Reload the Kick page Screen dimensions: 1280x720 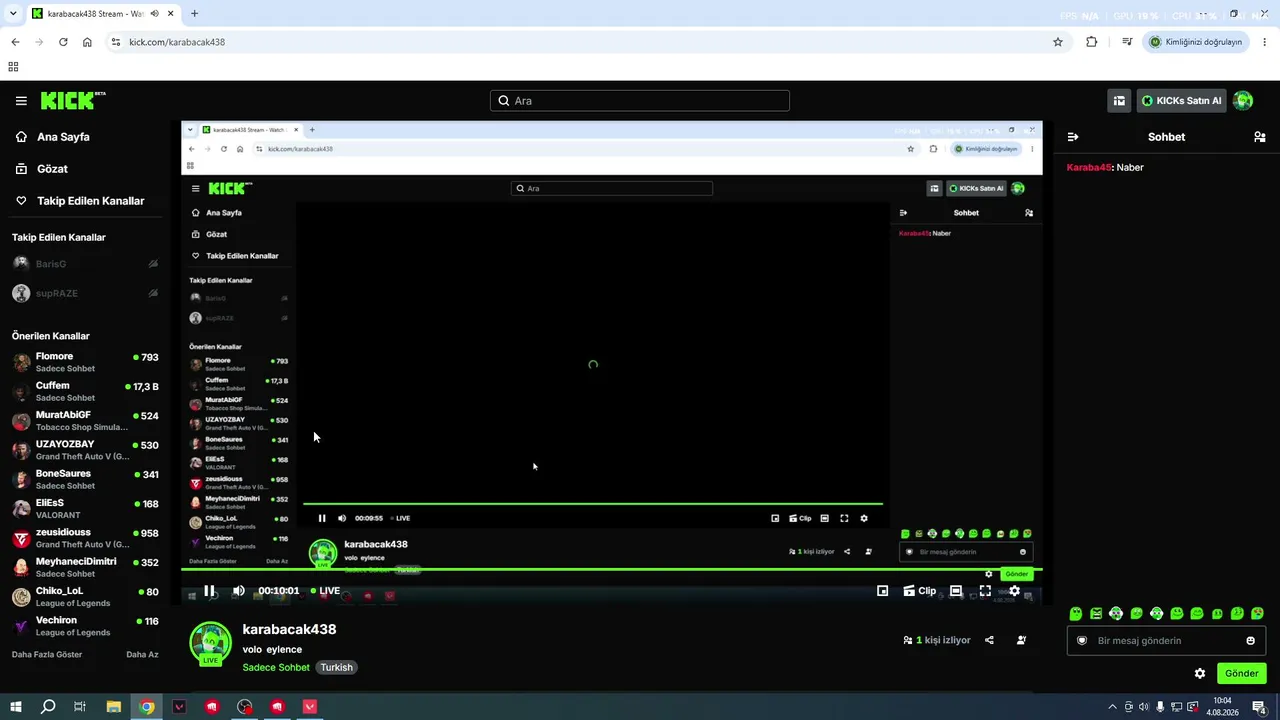(x=63, y=42)
